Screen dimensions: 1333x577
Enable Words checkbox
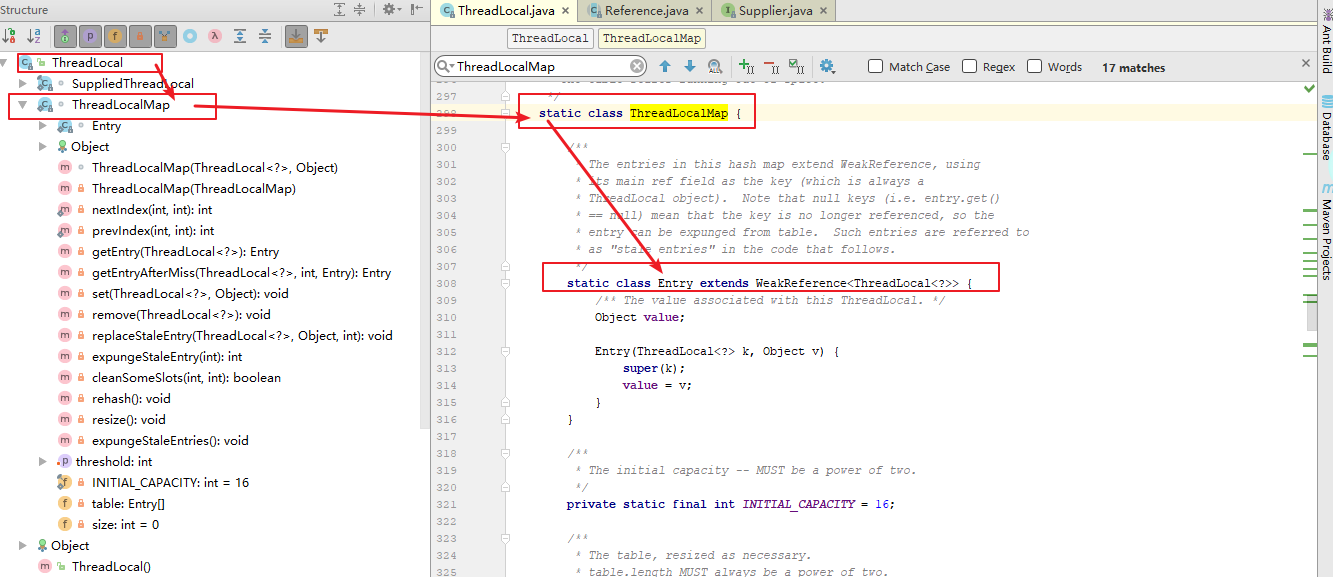pyautogui.click(x=1035, y=66)
